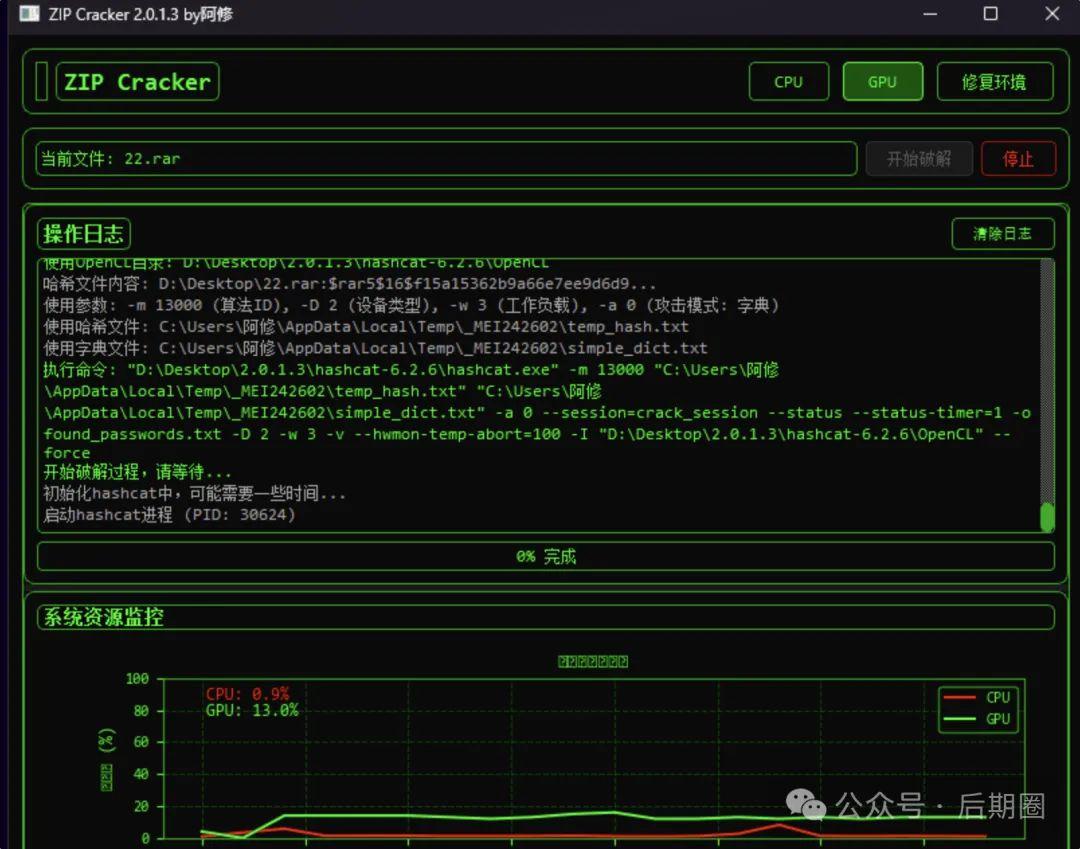The width and height of the screenshot is (1080, 849).
Task: Click the log line starting with 哈希文件内容
Action: pos(349,284)
